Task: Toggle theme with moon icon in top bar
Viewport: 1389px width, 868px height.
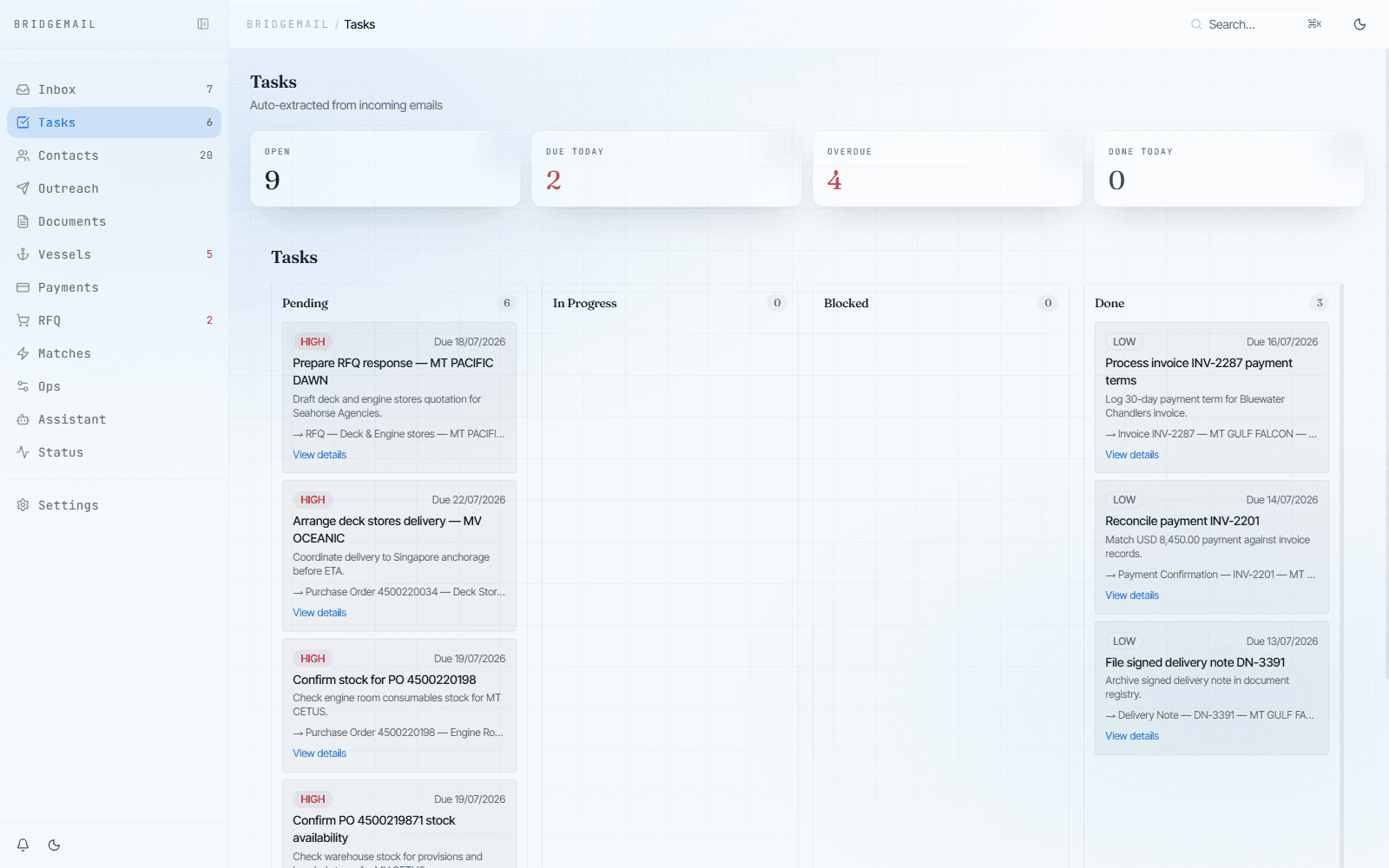Action: (x=1359, y=24)
